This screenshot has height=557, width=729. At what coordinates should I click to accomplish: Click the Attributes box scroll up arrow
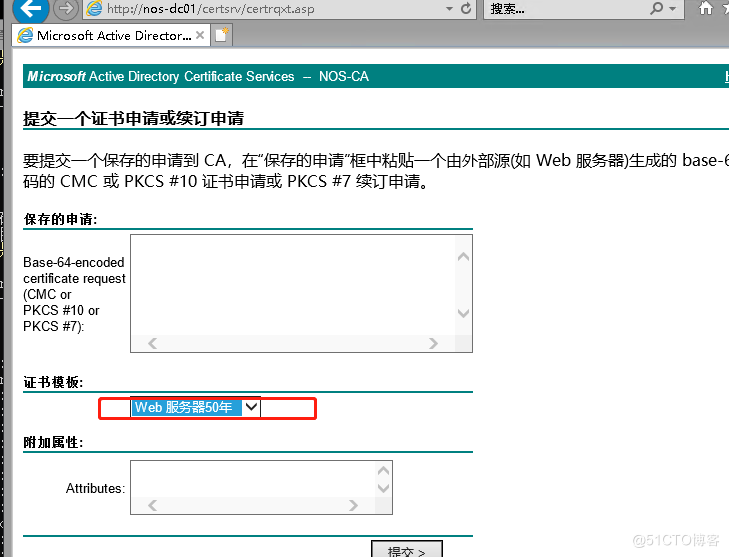(x=383, y=471)
